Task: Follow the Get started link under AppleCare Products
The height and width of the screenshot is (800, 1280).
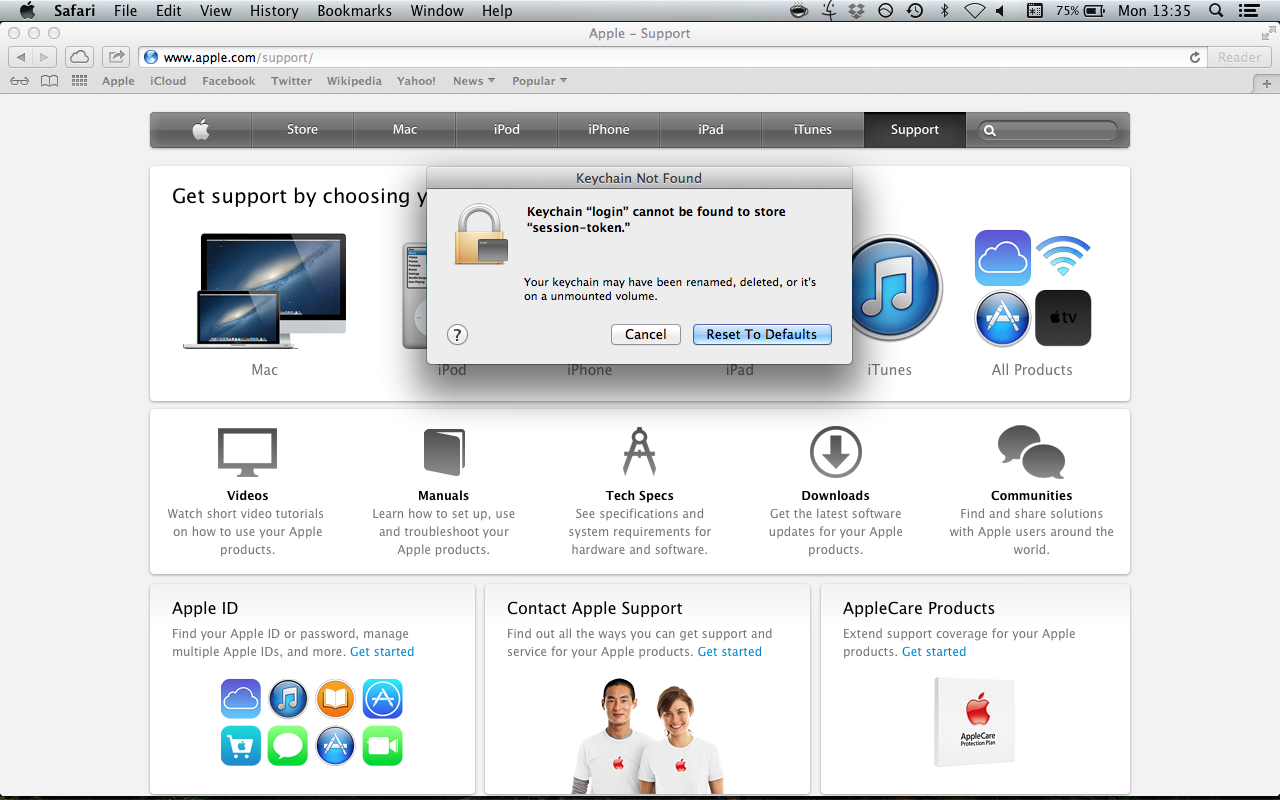Action: click(934, 651)
